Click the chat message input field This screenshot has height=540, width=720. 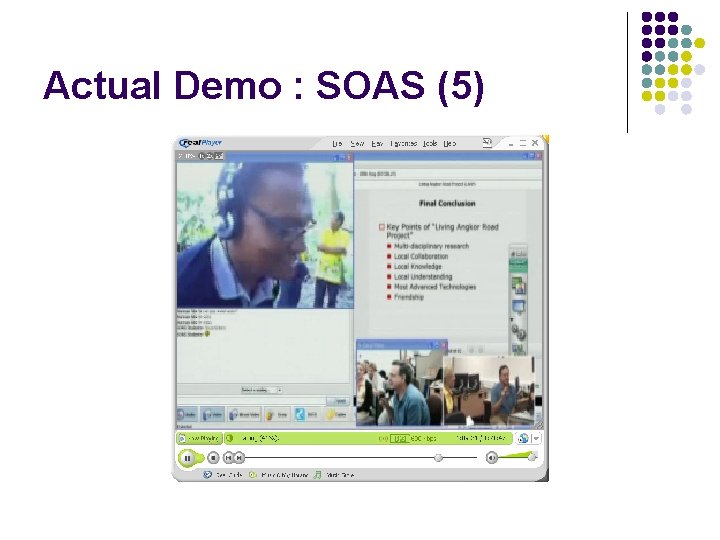click(251, 401)
